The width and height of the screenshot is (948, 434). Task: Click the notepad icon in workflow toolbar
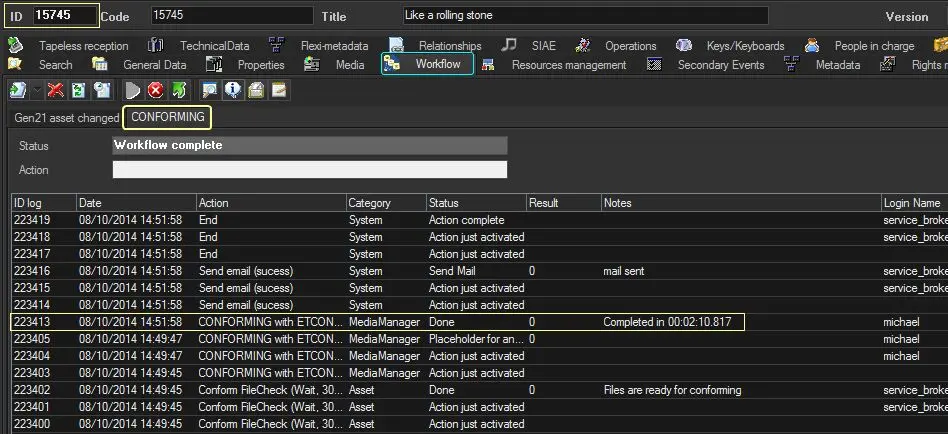pos(279,90)
